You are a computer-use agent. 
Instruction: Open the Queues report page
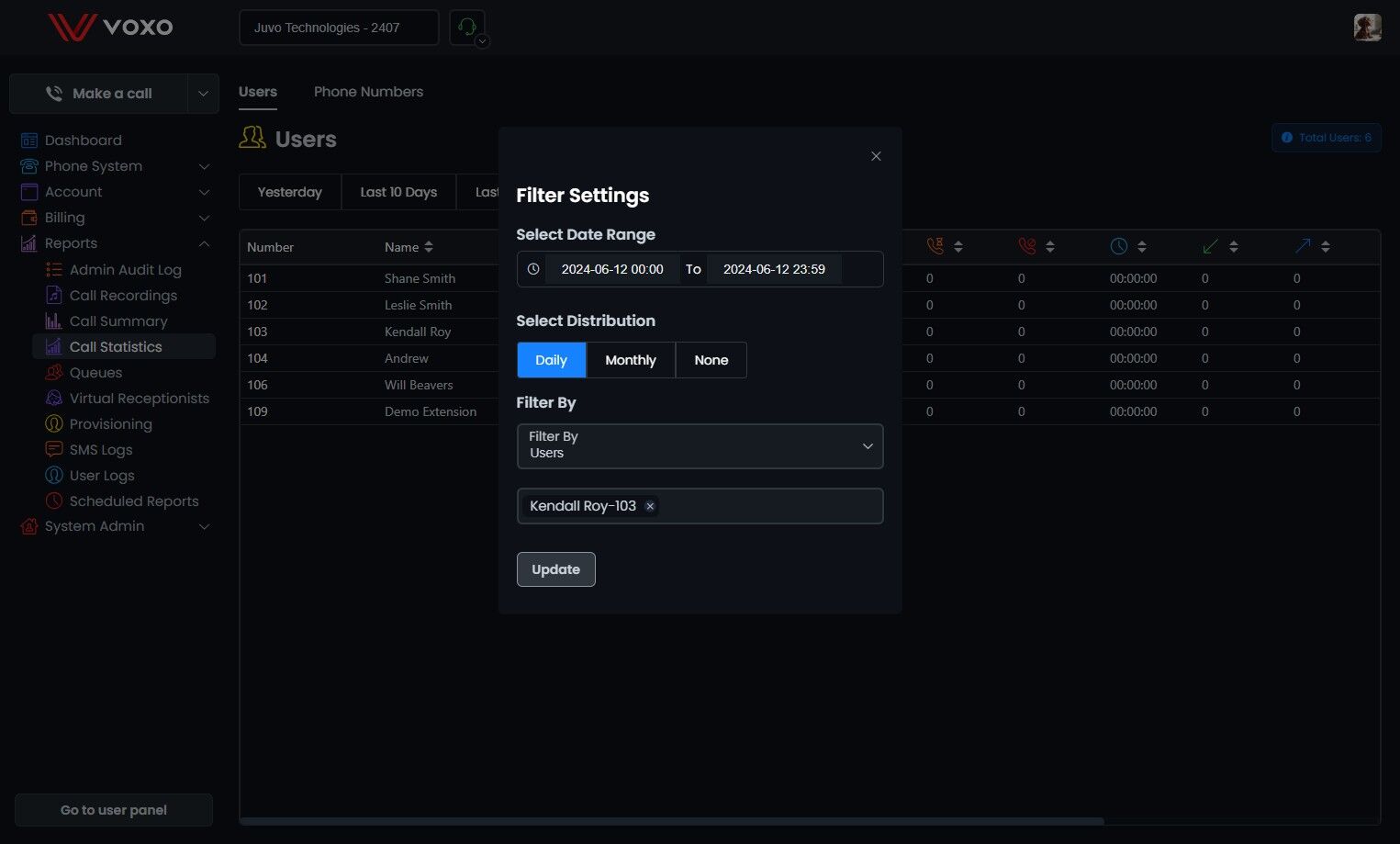point(95,373)
